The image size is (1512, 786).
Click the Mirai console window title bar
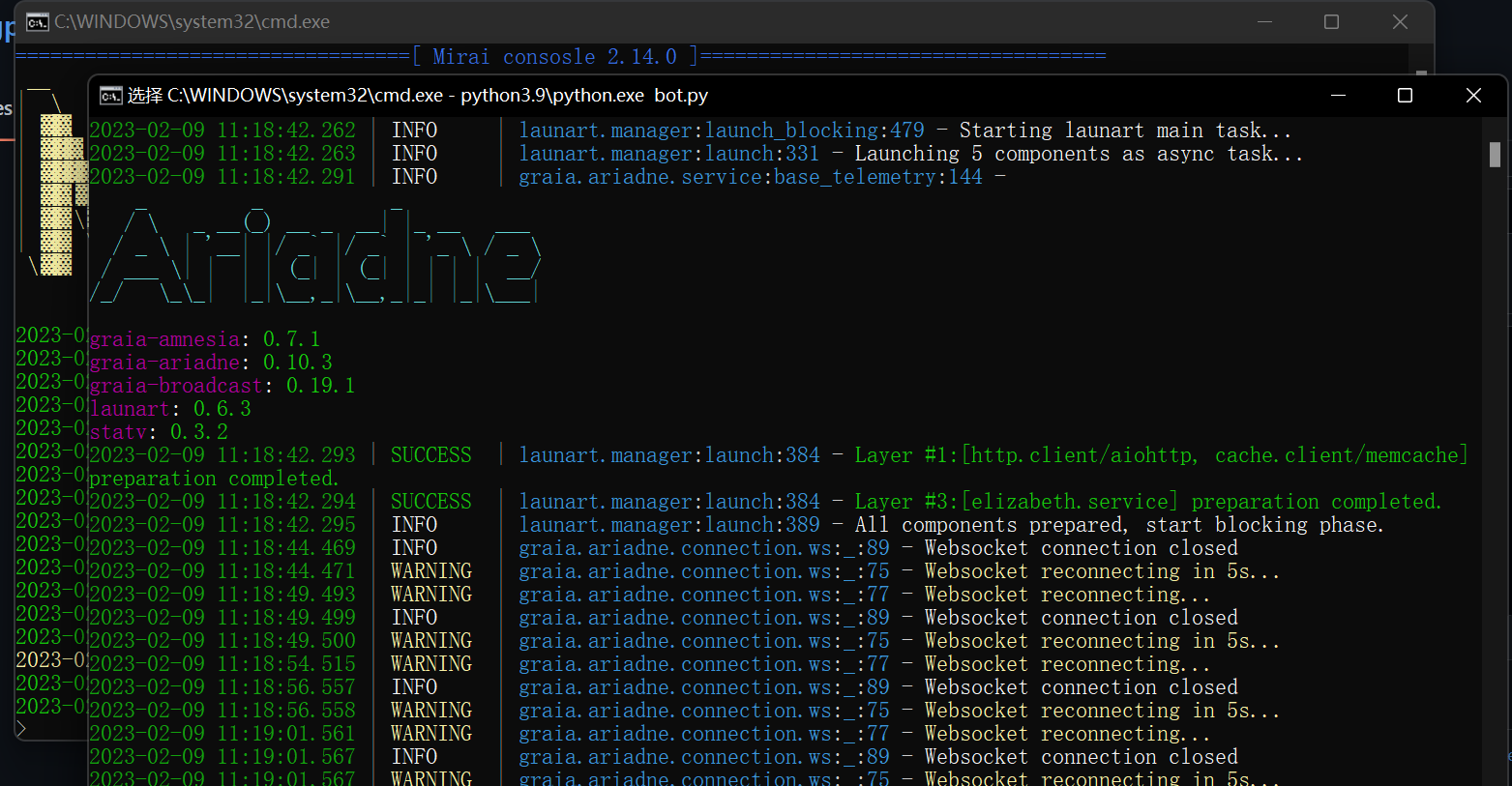pos(193,20)
